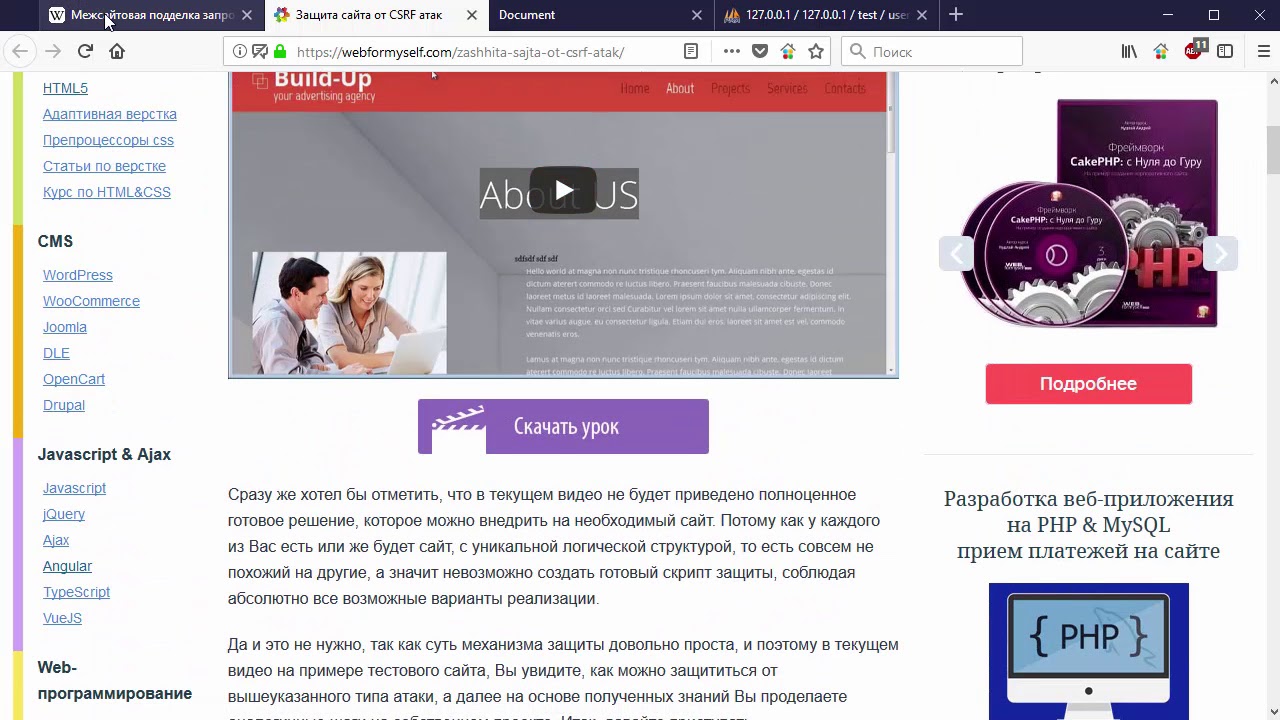The height and width of the screenshot is (720, 1280).
Task: Save the page to Pocket
Action: (x=760, y=52)
